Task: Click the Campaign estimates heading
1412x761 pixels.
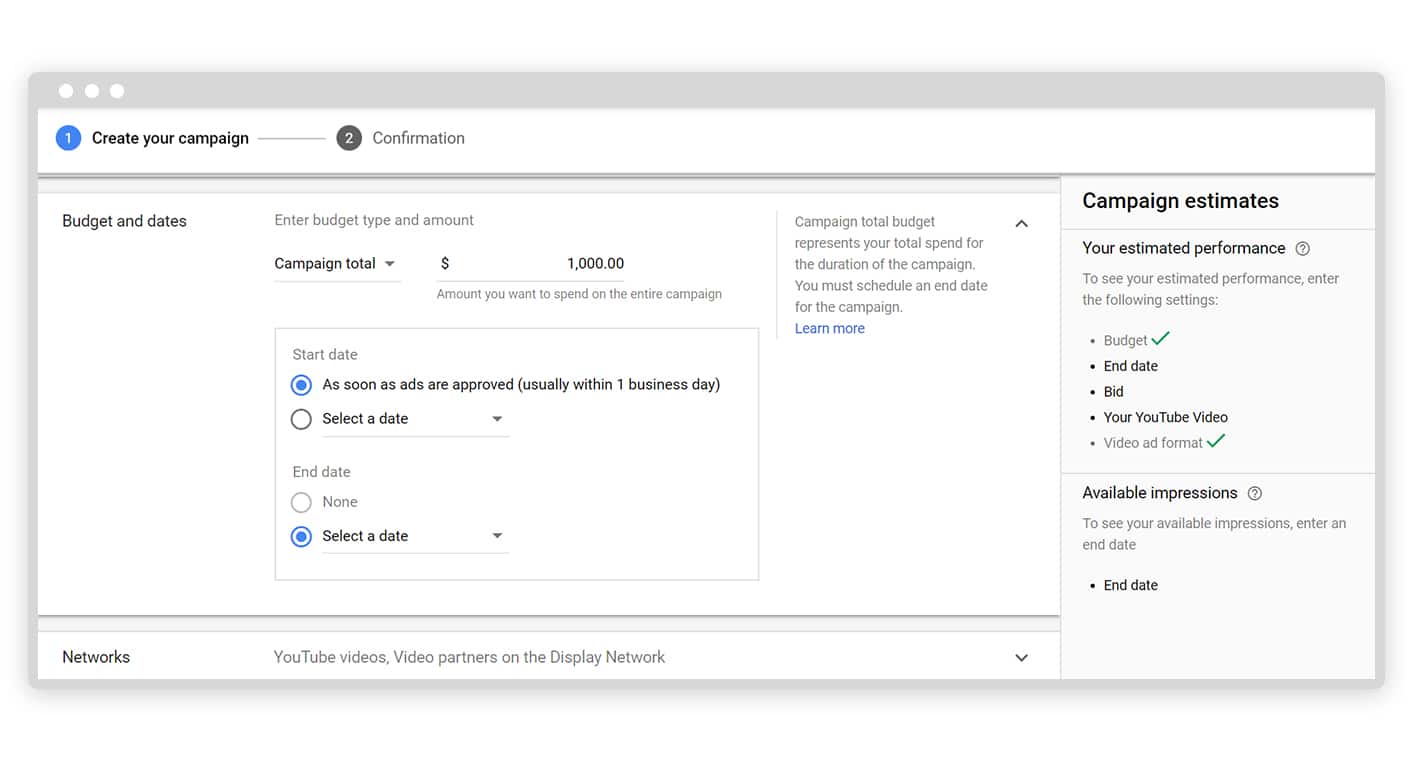Action: click(x=1180, y=201)
